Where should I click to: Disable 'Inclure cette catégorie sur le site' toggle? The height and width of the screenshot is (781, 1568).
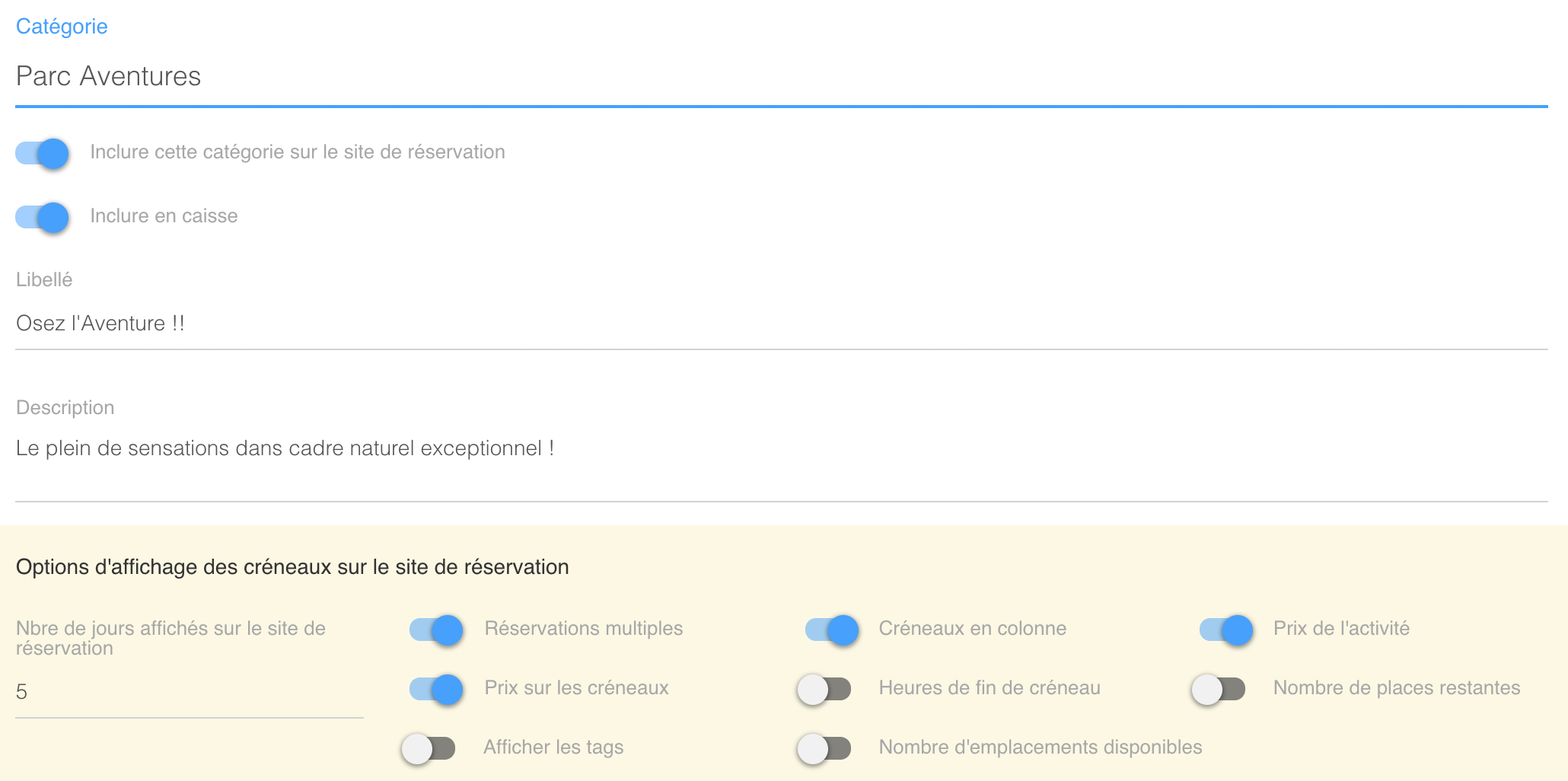(x=43, y=153)
